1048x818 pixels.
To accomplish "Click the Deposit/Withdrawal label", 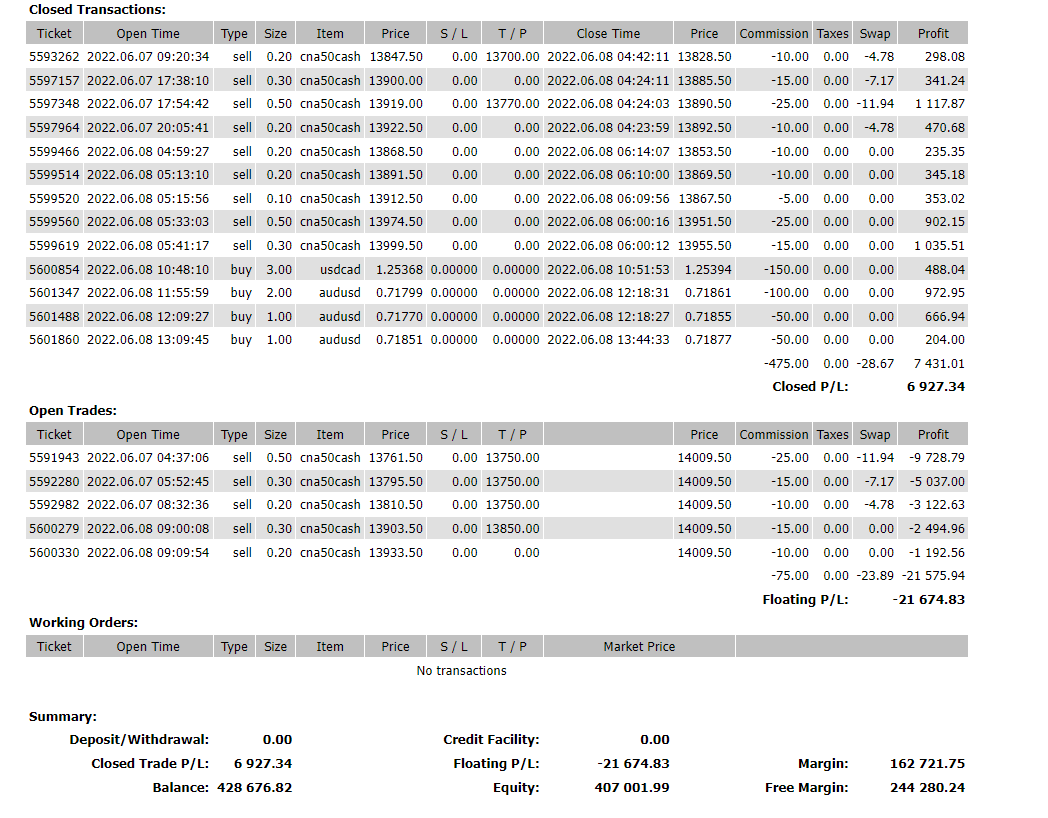I will point(139,739).
